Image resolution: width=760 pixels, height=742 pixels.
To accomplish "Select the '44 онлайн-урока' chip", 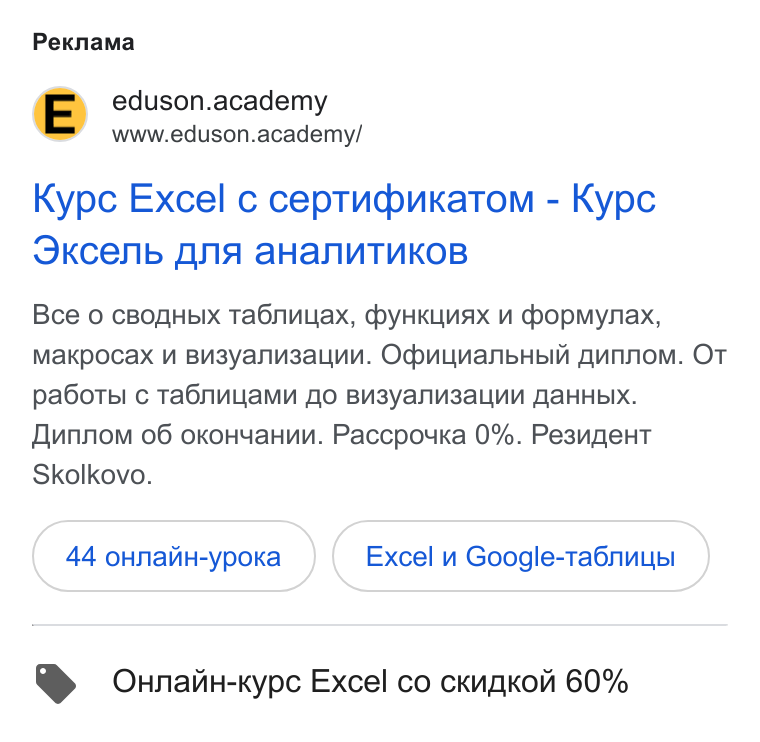I will [174, 556].
